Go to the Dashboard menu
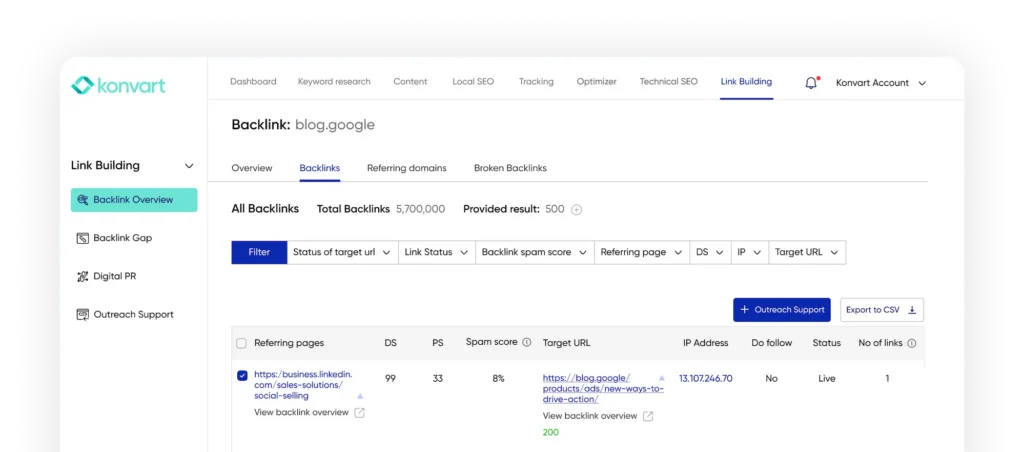Screen dimensions: 1024x452 (x=253, y=82)
